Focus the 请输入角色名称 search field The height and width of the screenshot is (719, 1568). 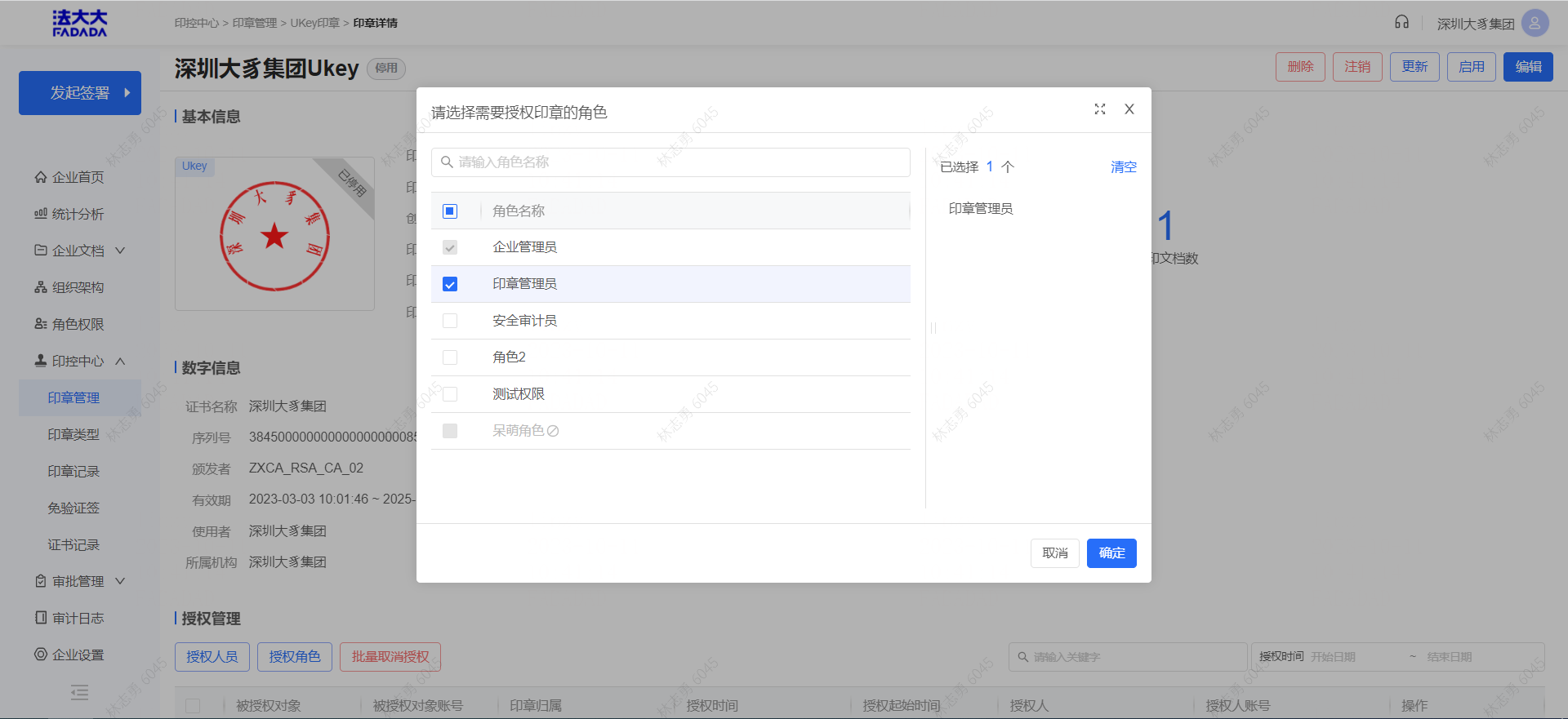point(670,162)
